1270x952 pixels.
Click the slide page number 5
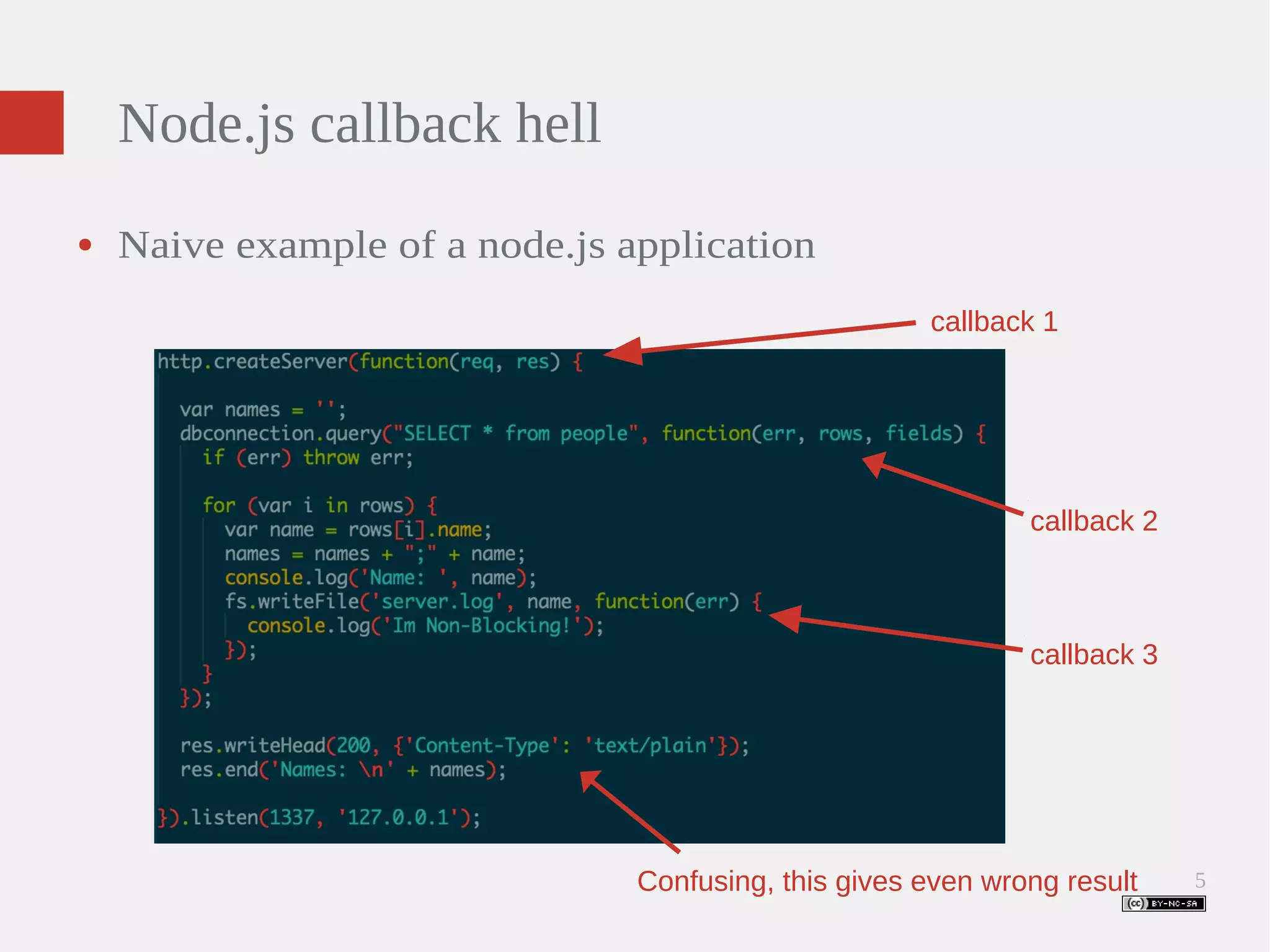tap(1200, 880)
